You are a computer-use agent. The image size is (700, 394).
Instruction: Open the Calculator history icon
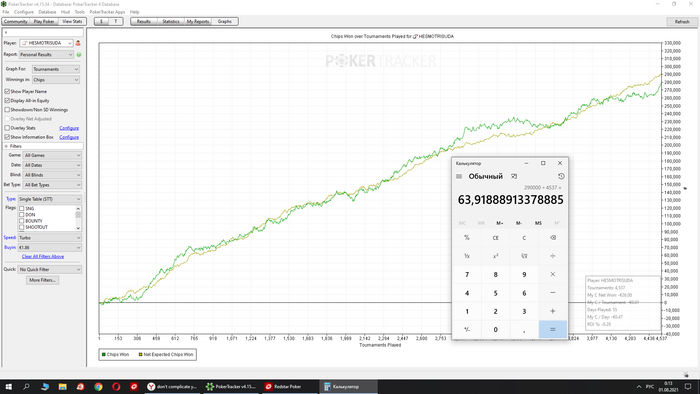(561, 176)
